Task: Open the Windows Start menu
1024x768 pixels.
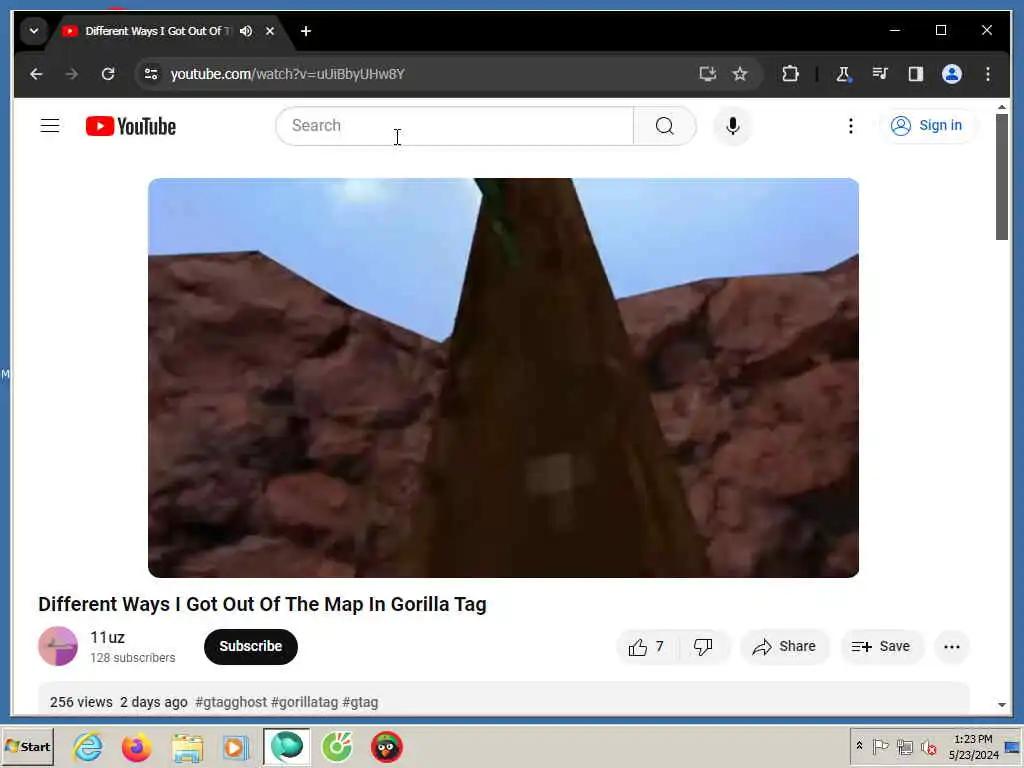Action: tap(27, 746)
